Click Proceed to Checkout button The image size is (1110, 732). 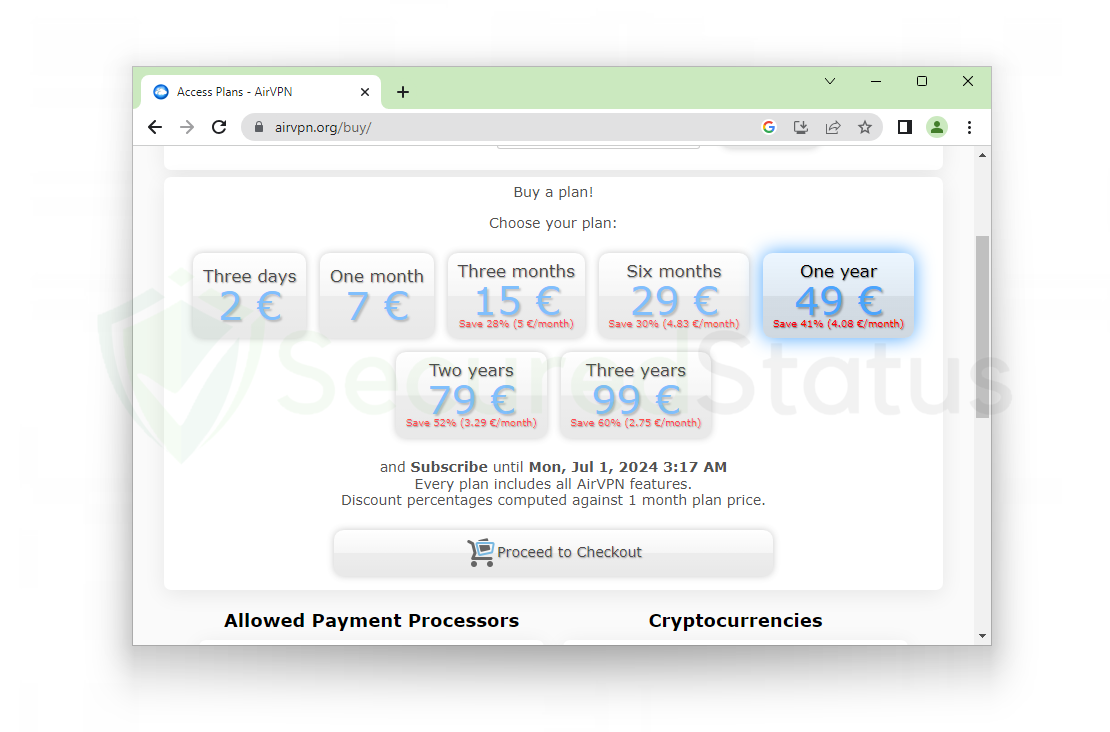pyautogui.click(x=554, y=552)
